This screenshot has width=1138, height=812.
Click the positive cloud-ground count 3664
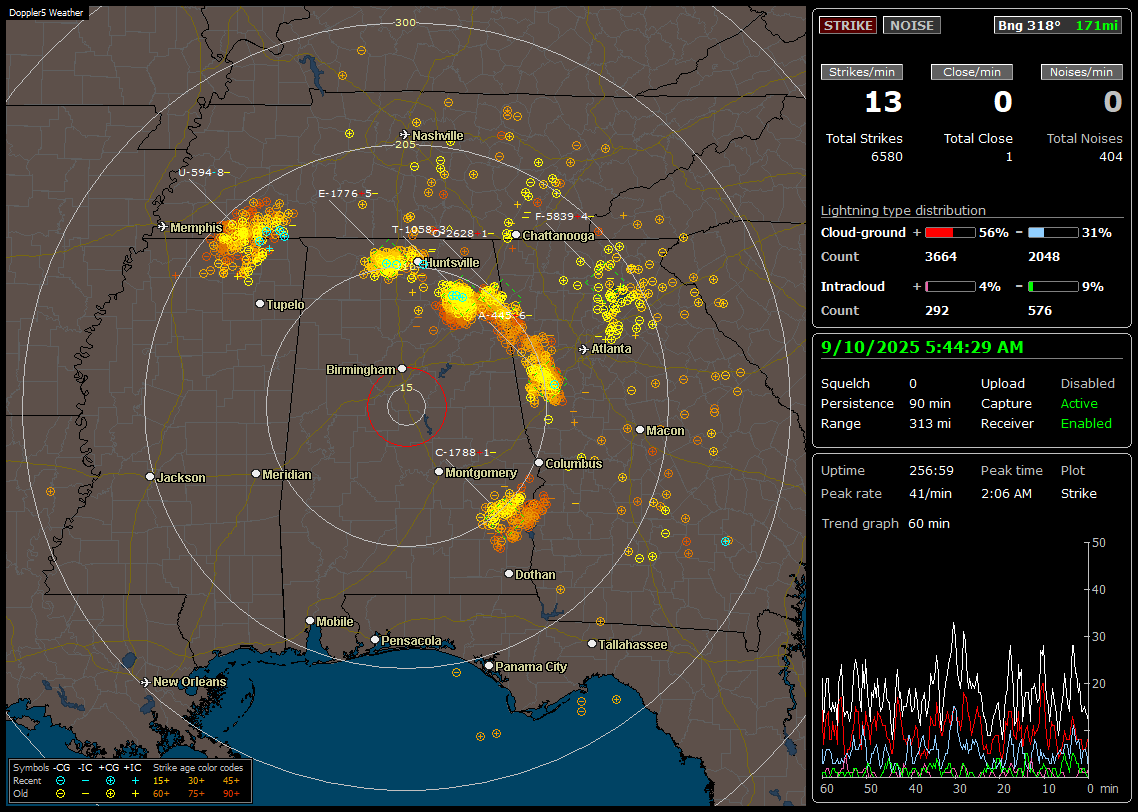click(x=941, y=257)
